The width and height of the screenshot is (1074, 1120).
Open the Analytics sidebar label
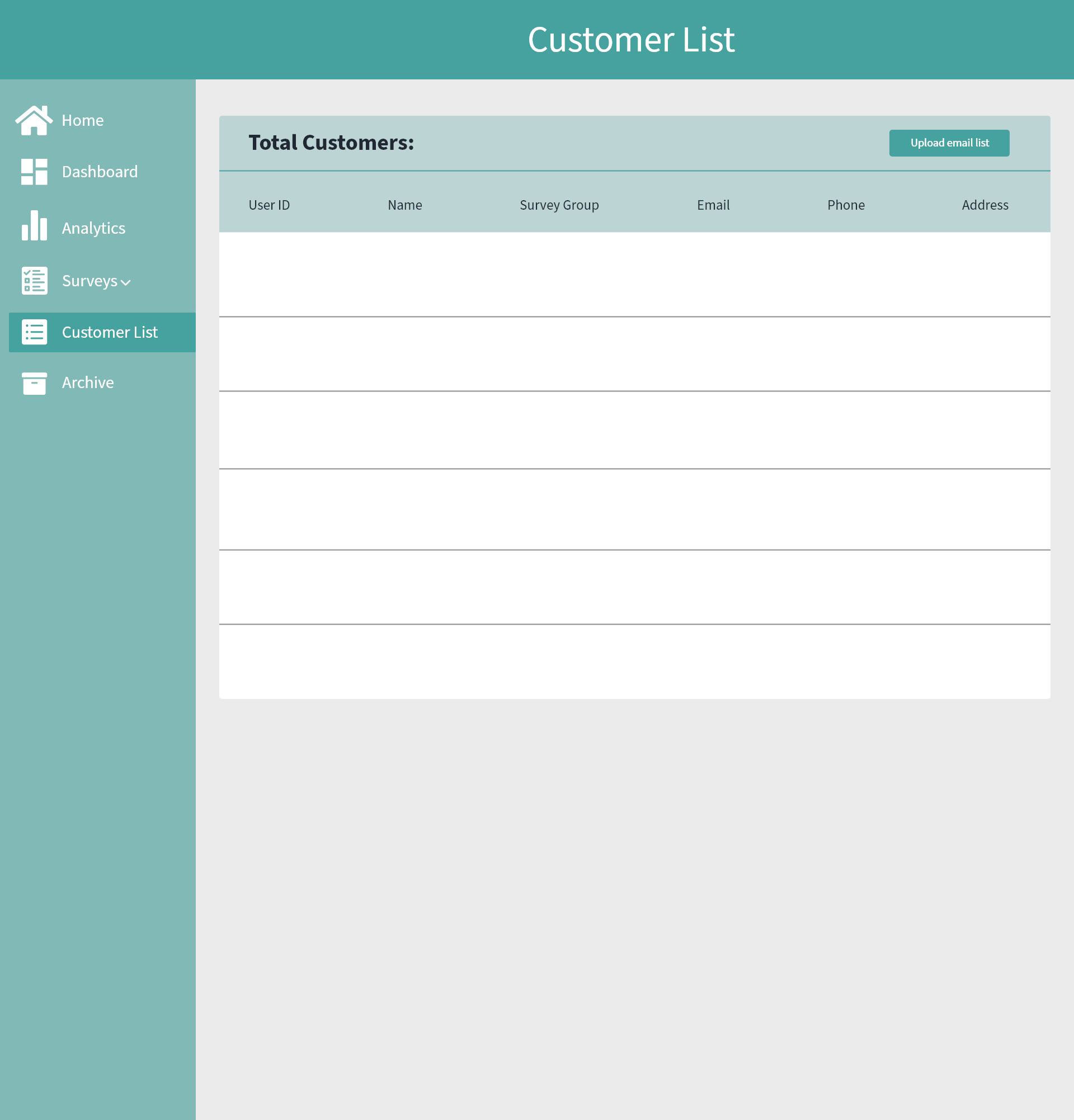coord(93,229)
